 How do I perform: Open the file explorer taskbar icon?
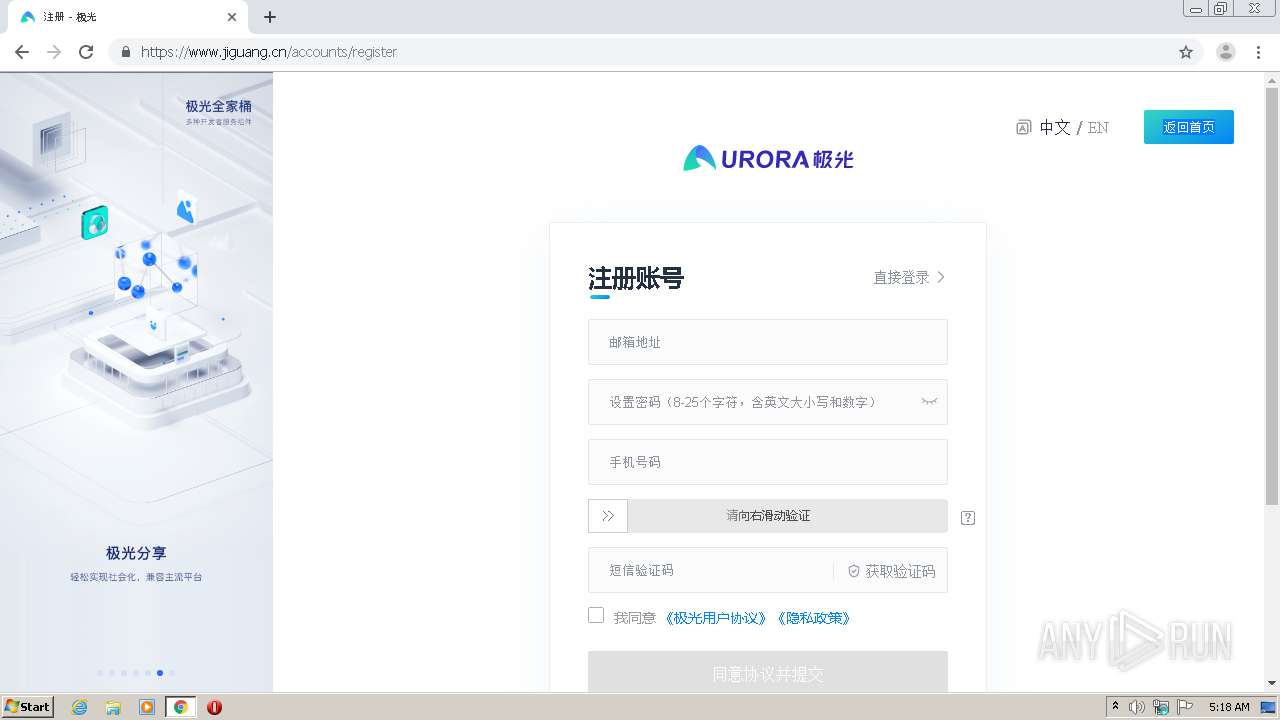point(113,707)
